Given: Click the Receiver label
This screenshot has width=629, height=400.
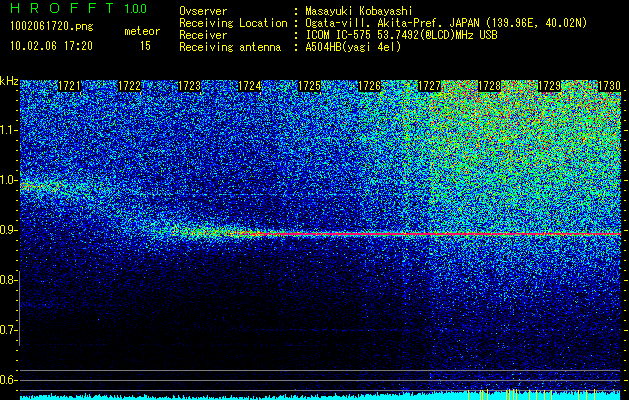Looking at the screenshot, I should (x=203, y=35).
